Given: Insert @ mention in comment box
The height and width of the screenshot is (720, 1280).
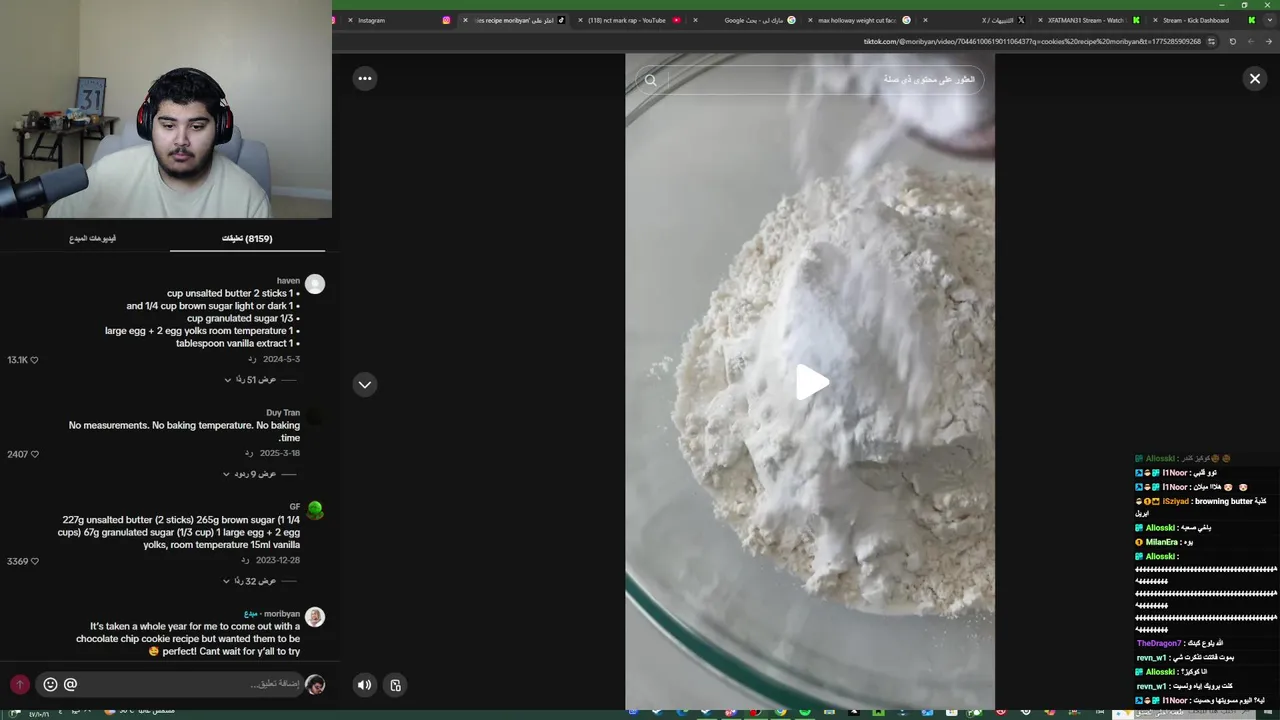Looking at the screenshot, I should tap(70, 685).
